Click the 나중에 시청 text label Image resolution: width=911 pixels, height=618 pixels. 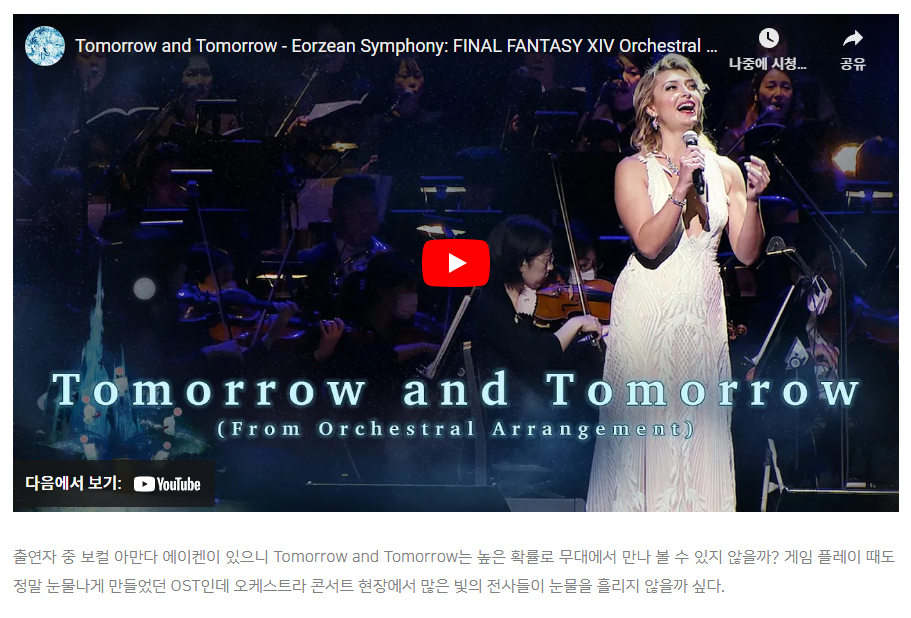pos(767,64)
